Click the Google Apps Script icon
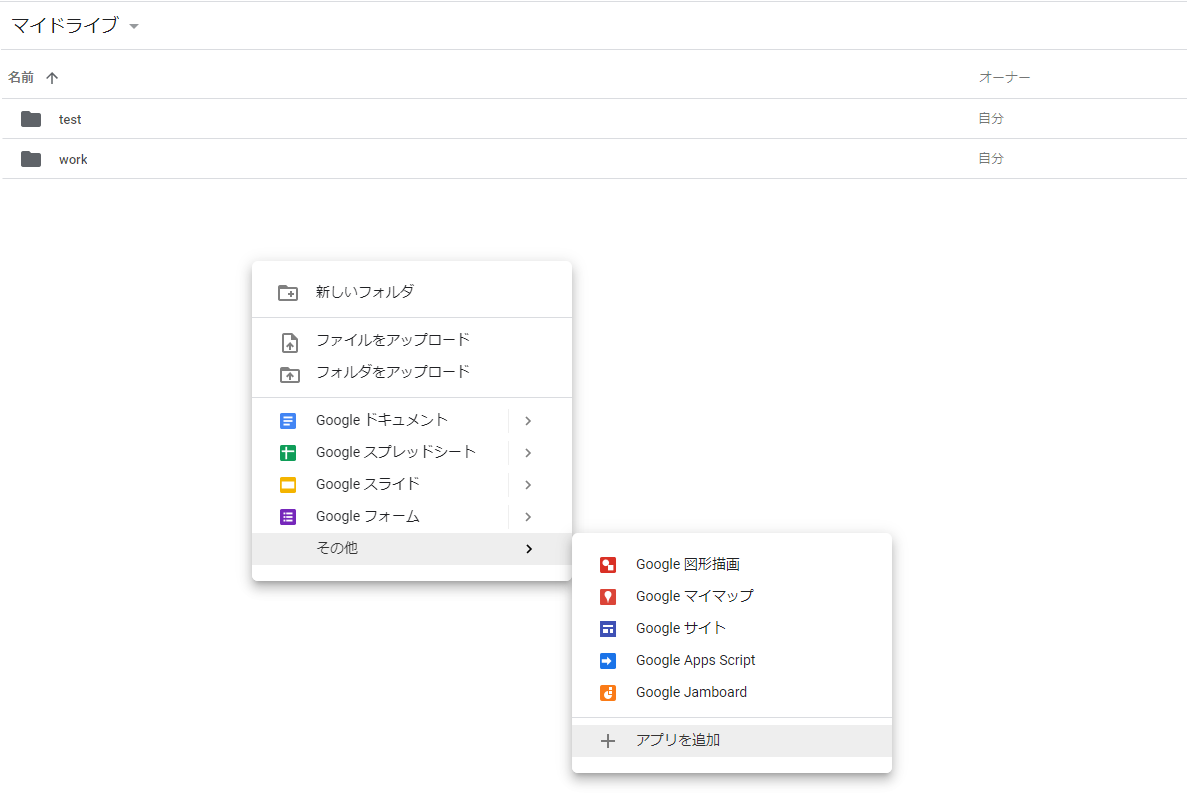The height and width of the screenshot is (796, 1187). coord(608,660)
